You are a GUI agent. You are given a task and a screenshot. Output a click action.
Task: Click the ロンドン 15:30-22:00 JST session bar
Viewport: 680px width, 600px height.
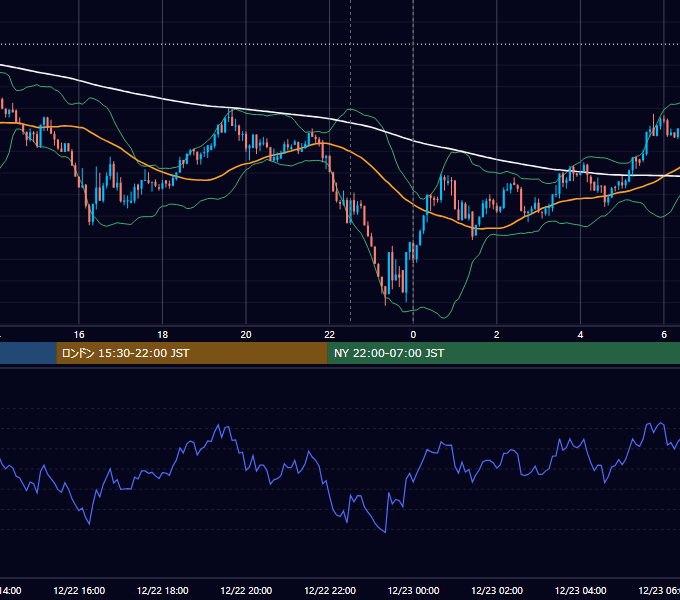(x=192, y=353)
